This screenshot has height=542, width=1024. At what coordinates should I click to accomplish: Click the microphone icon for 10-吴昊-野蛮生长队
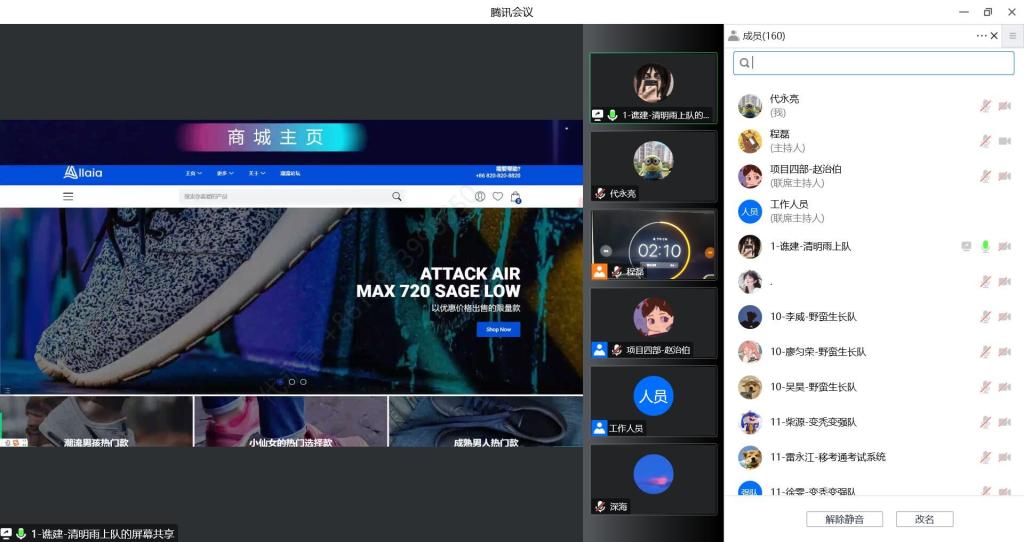(985, 387)
